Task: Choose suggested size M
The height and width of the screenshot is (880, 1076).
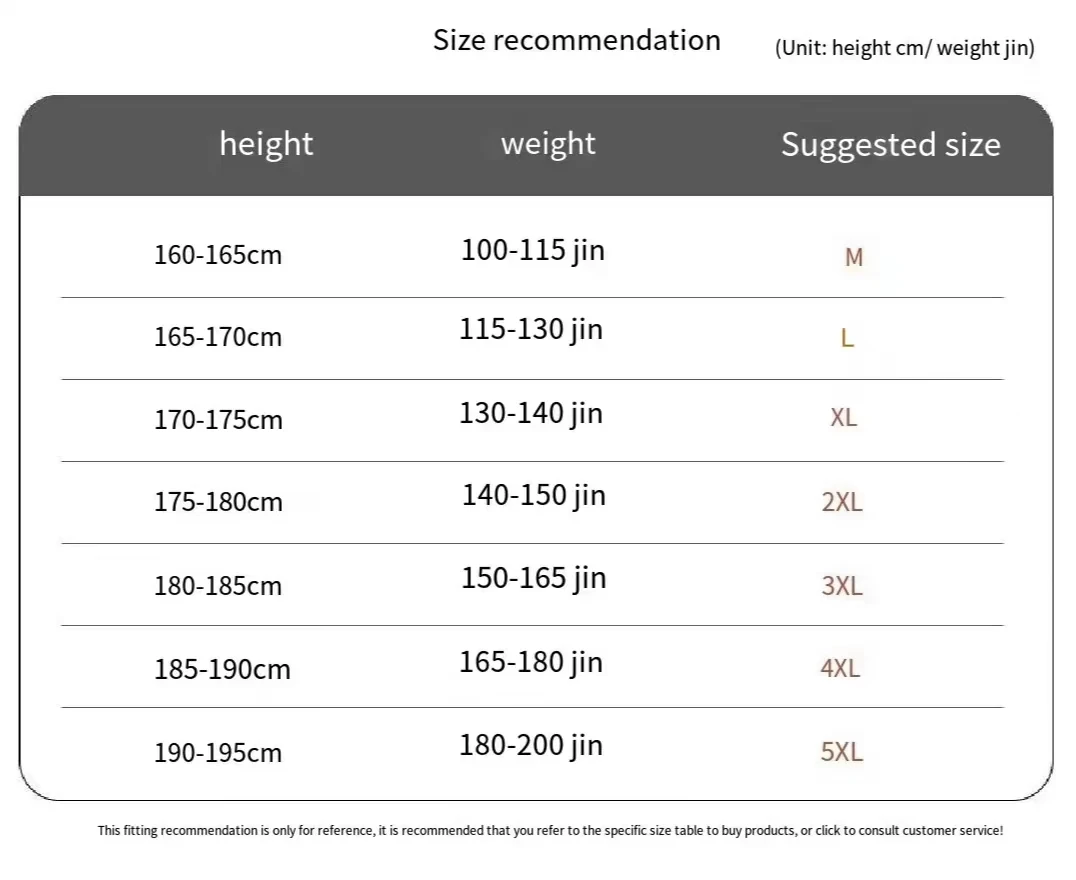Action: (x=853, y=257)
